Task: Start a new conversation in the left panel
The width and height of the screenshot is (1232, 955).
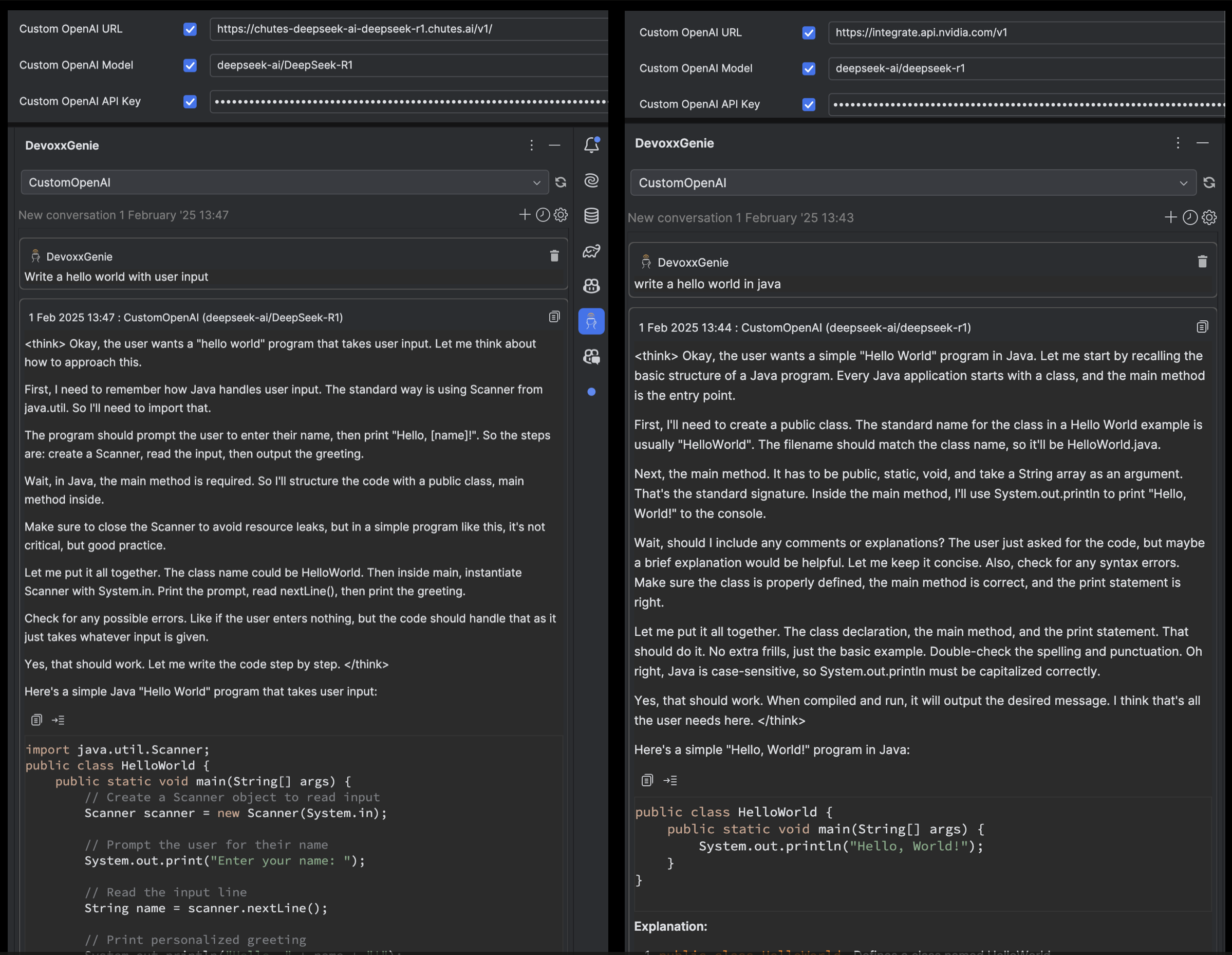Action: 525,214
